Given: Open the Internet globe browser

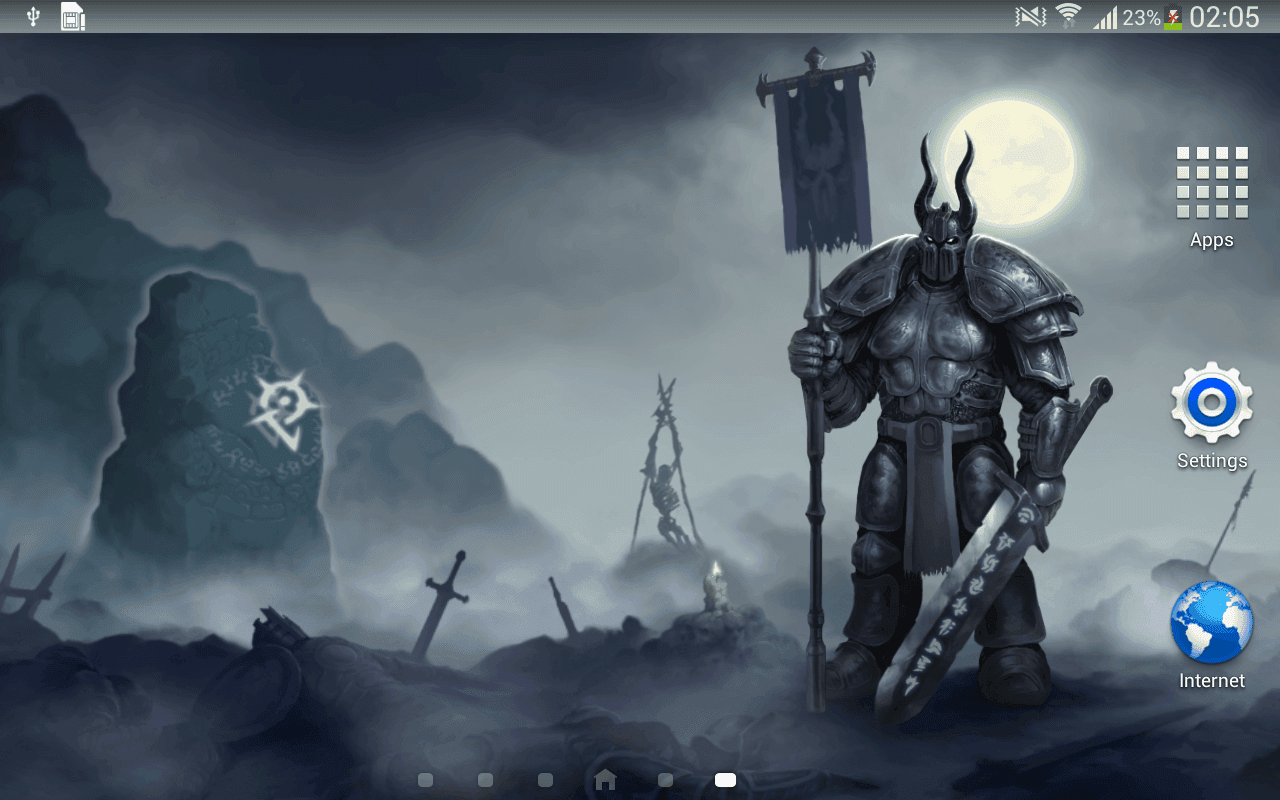Looking at the screenshot, I should (1212, 623).
